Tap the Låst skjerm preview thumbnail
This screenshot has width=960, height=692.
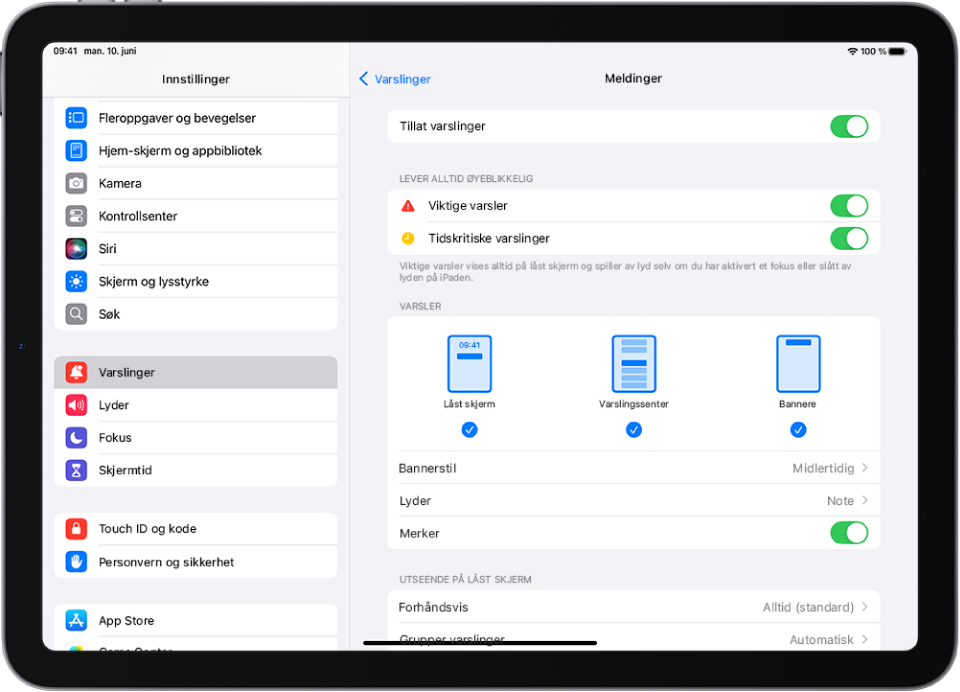point(470,364)
